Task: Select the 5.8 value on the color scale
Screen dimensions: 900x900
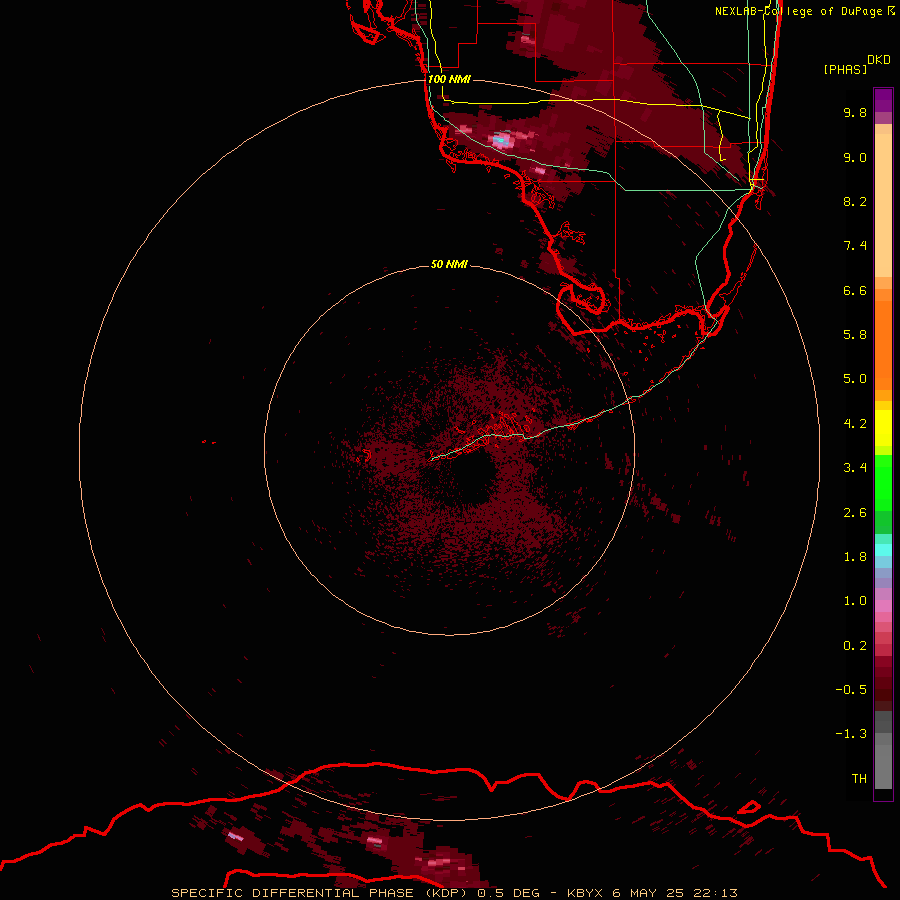Action: point(855,335)
